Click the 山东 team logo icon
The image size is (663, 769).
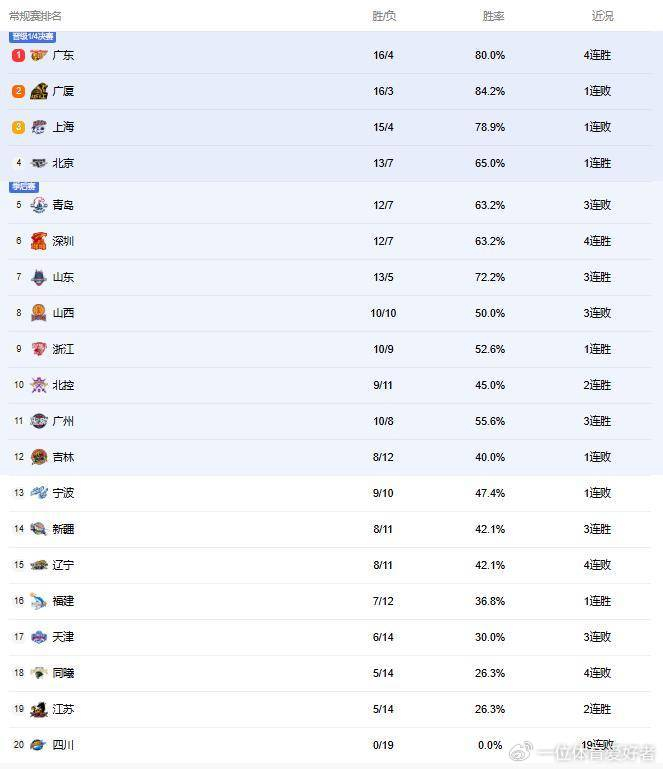point(39,277)
